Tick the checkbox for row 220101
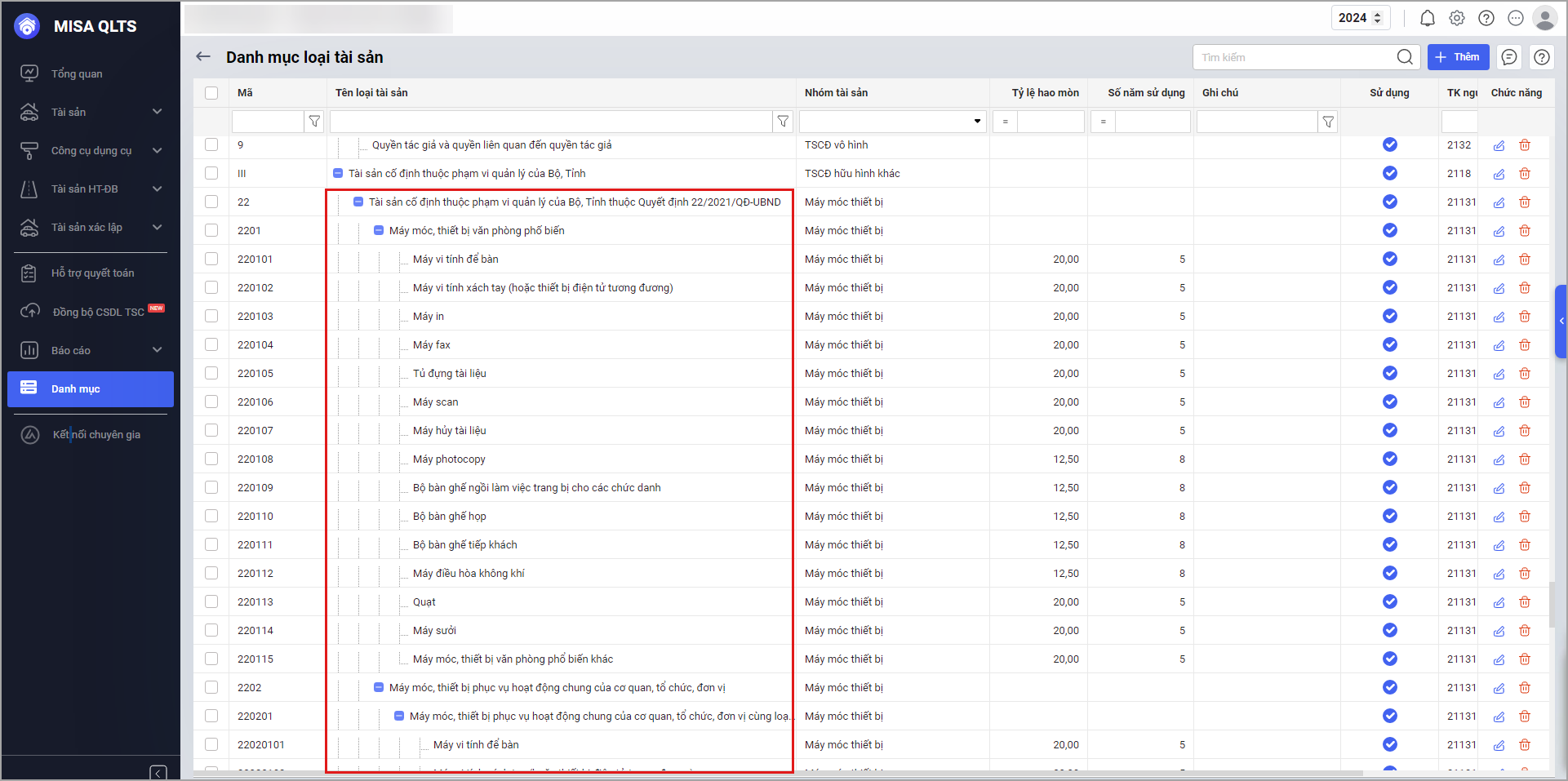Image resolution: width=1568 pixels, height=781 pixels. pyautogui.click(x=211, y=259)
